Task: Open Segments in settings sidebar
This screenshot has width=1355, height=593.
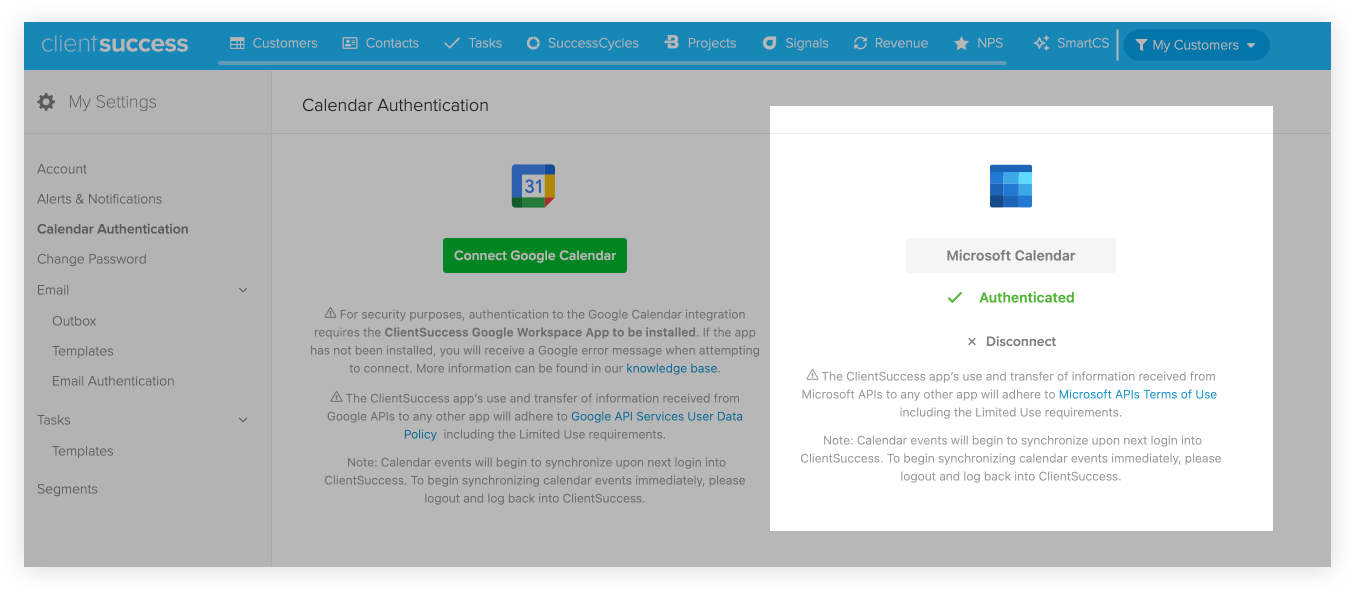Action: click(67, 489)
